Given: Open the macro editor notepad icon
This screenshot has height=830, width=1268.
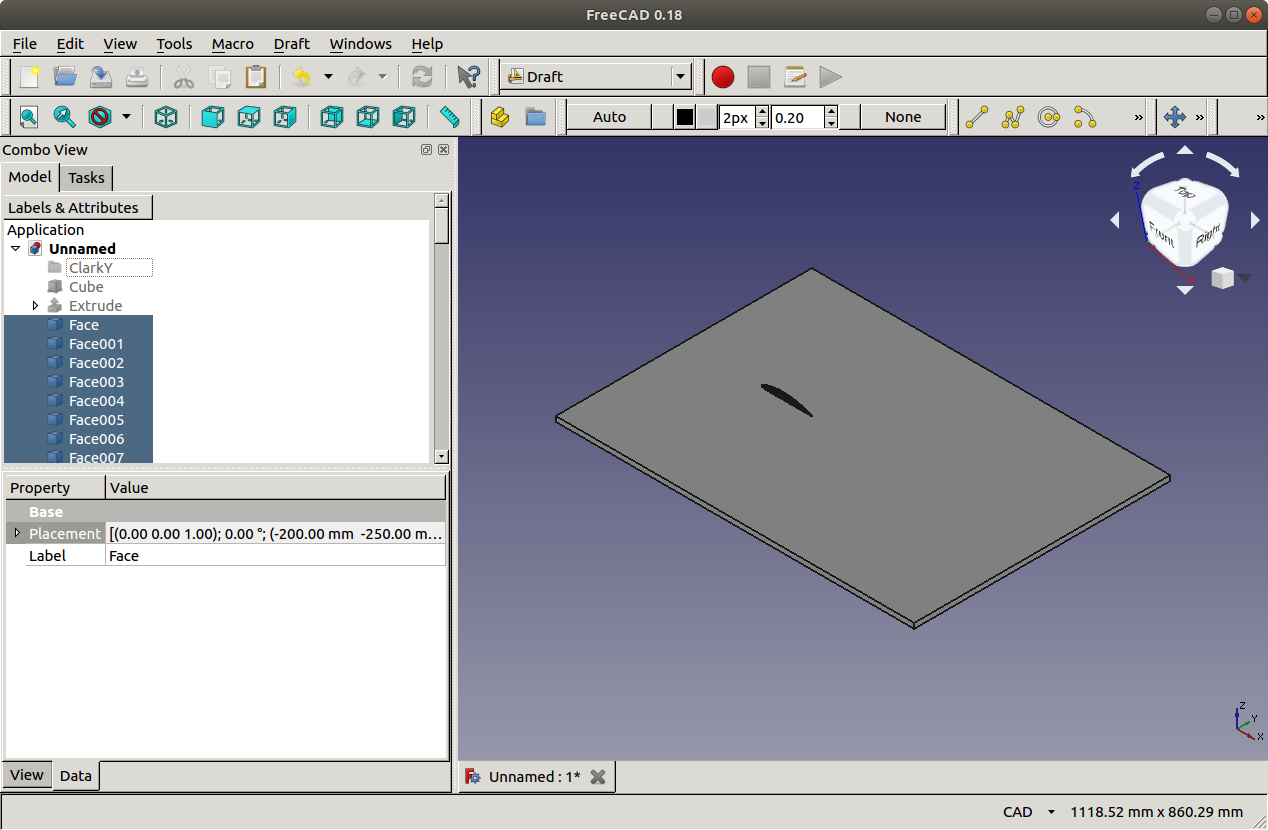Looking at the screenshot, I should tap(795, 77).
